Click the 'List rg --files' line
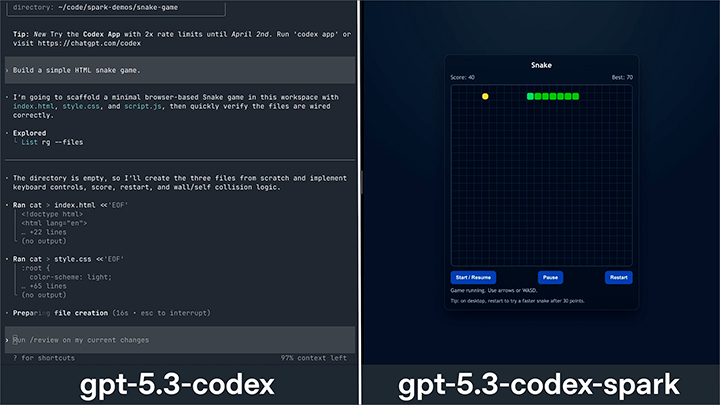Image resolution: width=720 pixels, height=405 pixels. 52,142
